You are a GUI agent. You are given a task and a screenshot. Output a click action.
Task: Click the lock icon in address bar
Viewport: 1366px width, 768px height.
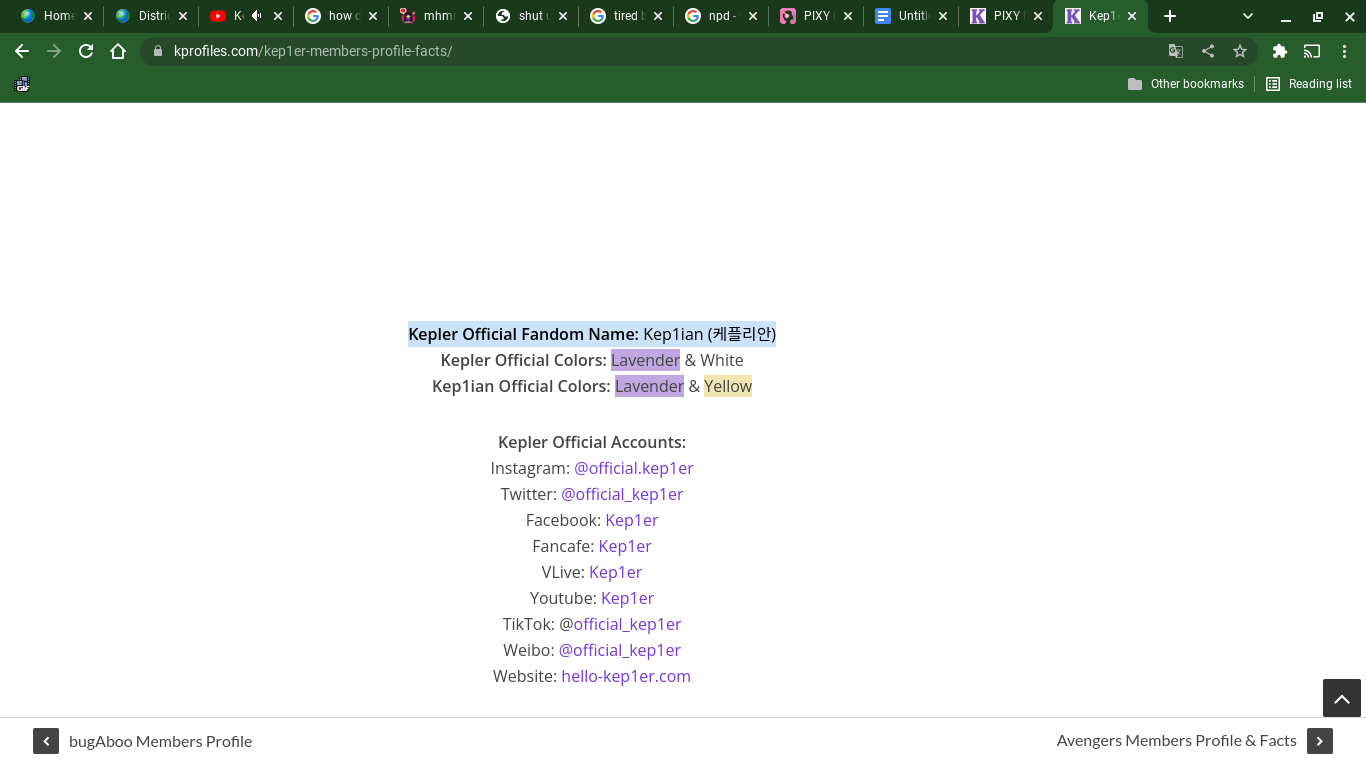tap(158, 51)
